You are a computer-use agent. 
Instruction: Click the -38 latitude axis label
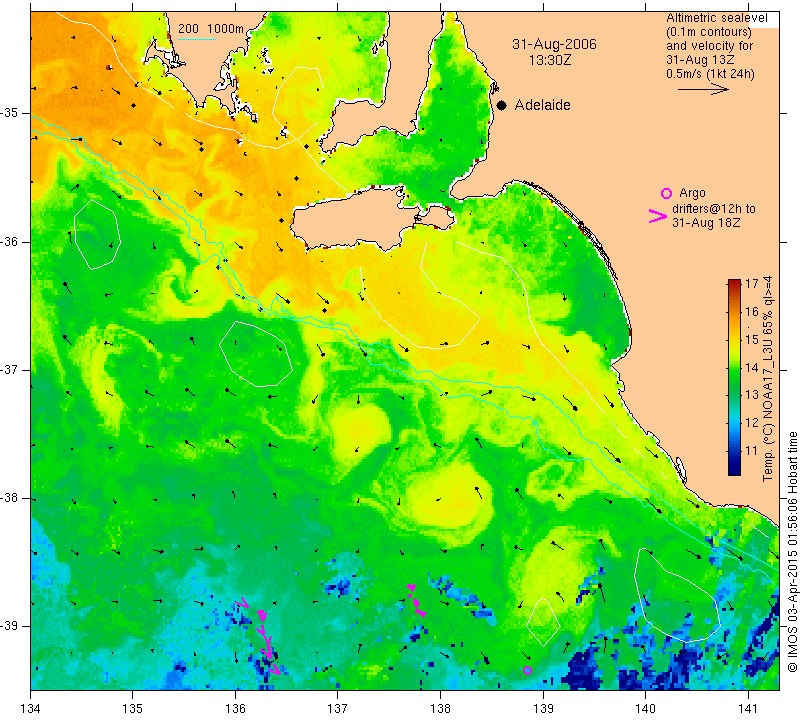click(x=11, y=498)
